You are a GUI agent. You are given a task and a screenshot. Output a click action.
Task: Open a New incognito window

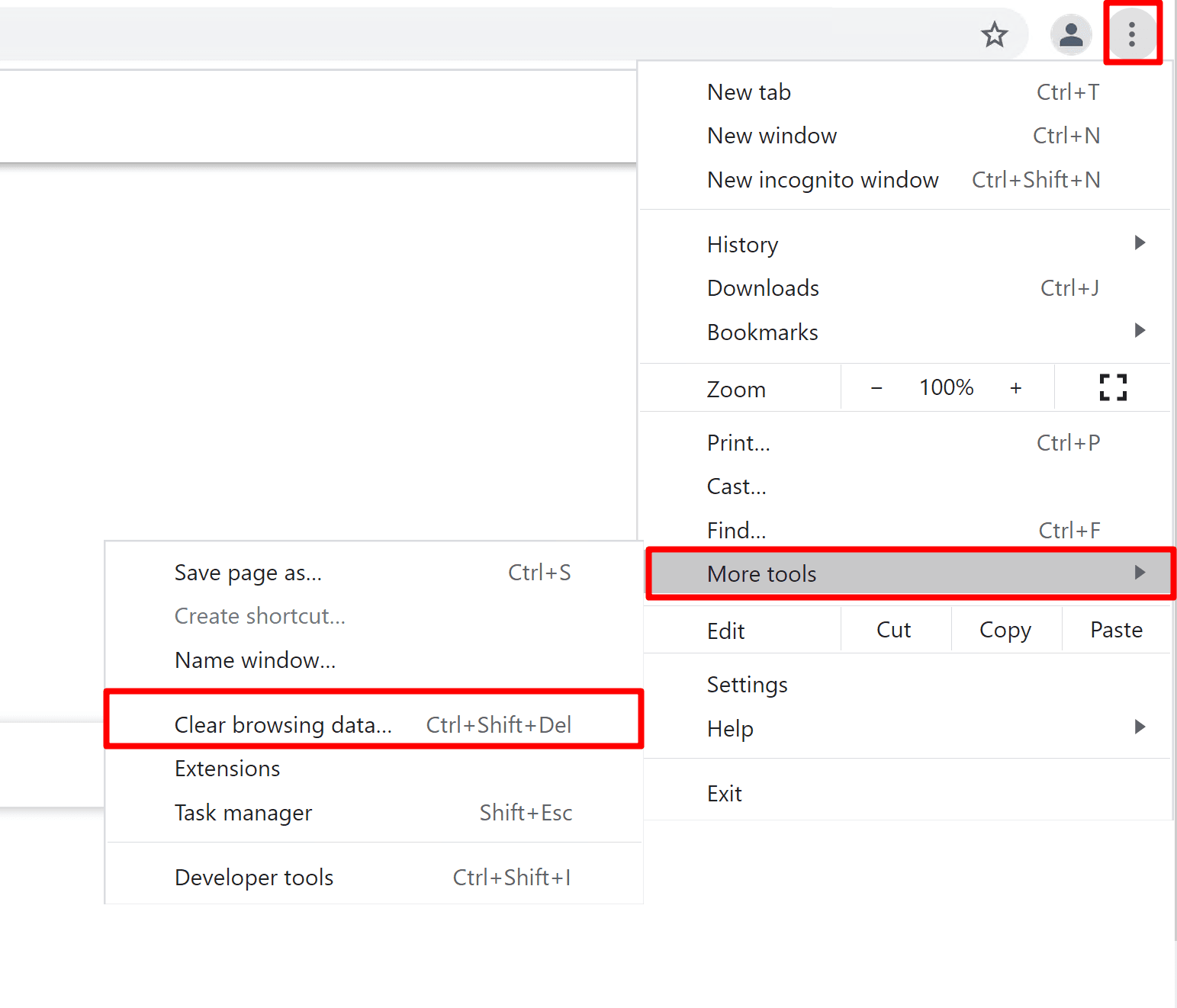tap(823, 180)
